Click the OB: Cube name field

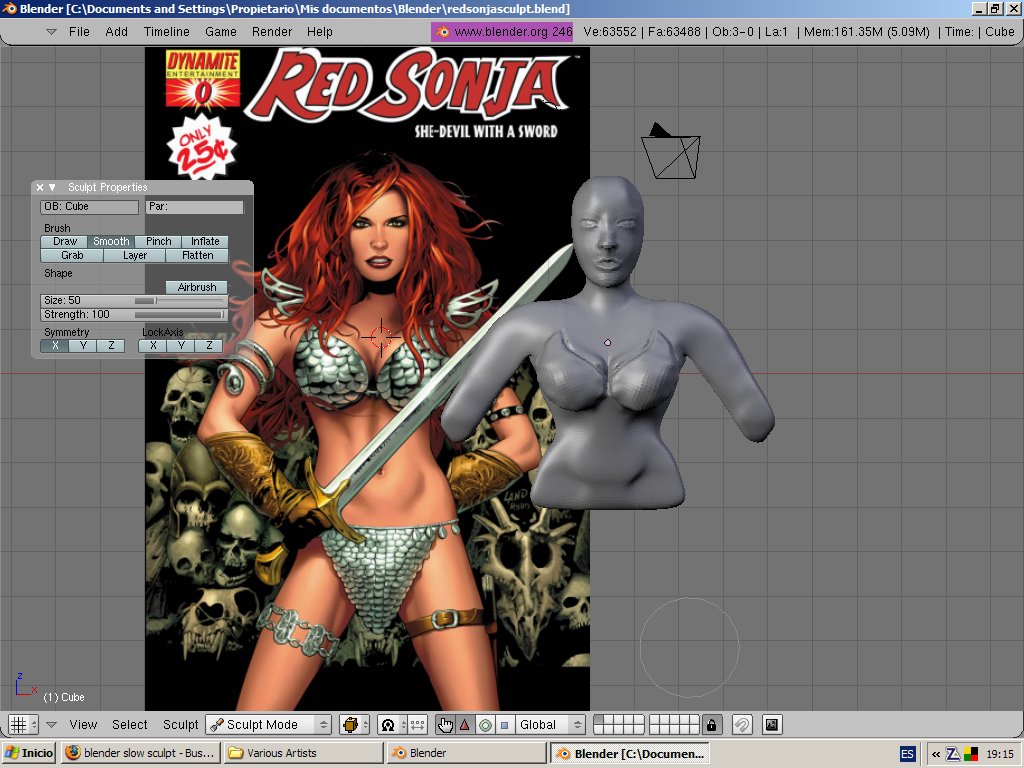click(89, 206)
